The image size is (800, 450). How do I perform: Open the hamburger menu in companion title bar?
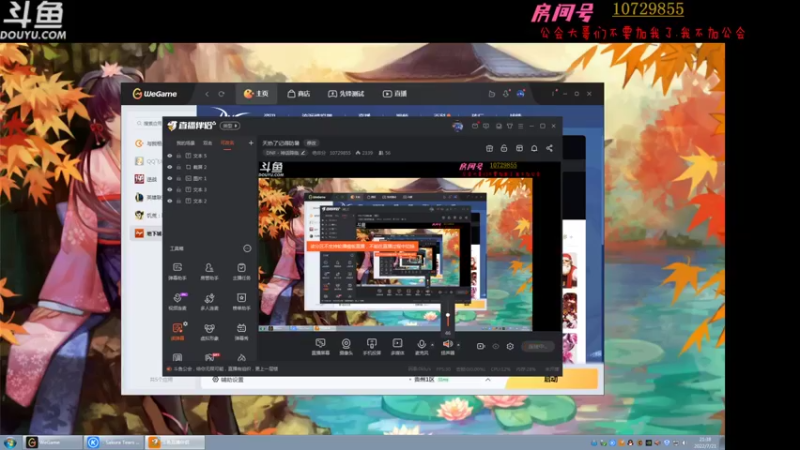point(520,126)
